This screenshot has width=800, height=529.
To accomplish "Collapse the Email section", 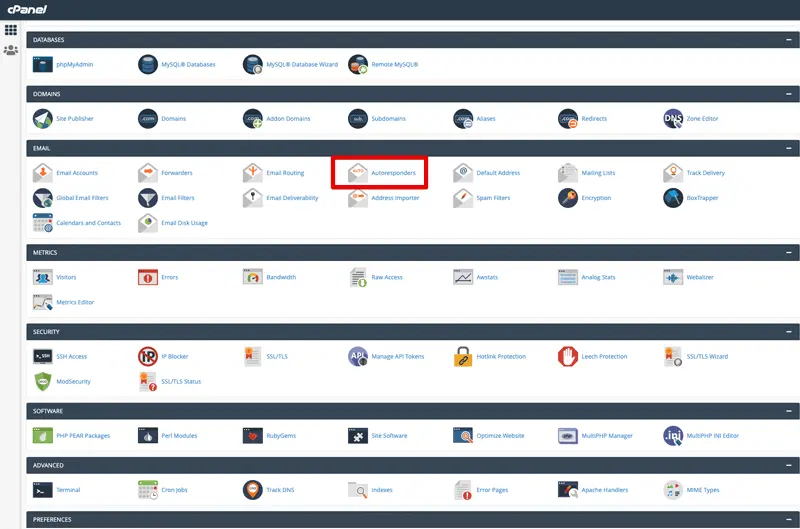I will (789, 148).
